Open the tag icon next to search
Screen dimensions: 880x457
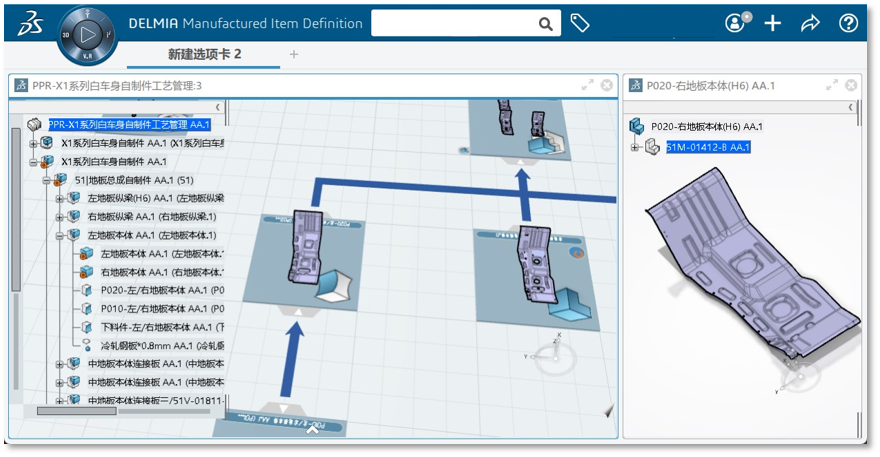(579, 23)
